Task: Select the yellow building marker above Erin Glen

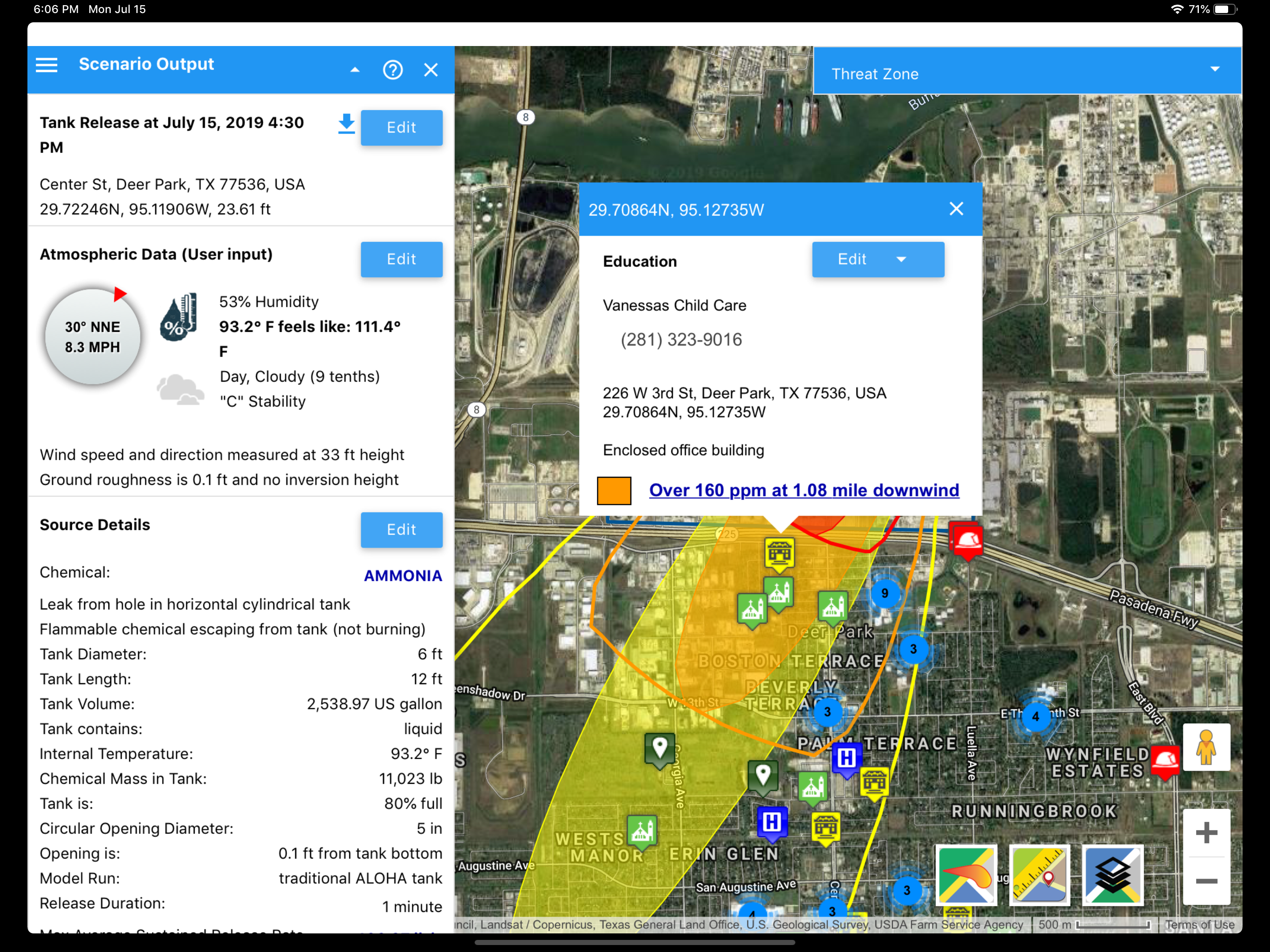Action: coord(826,828)
